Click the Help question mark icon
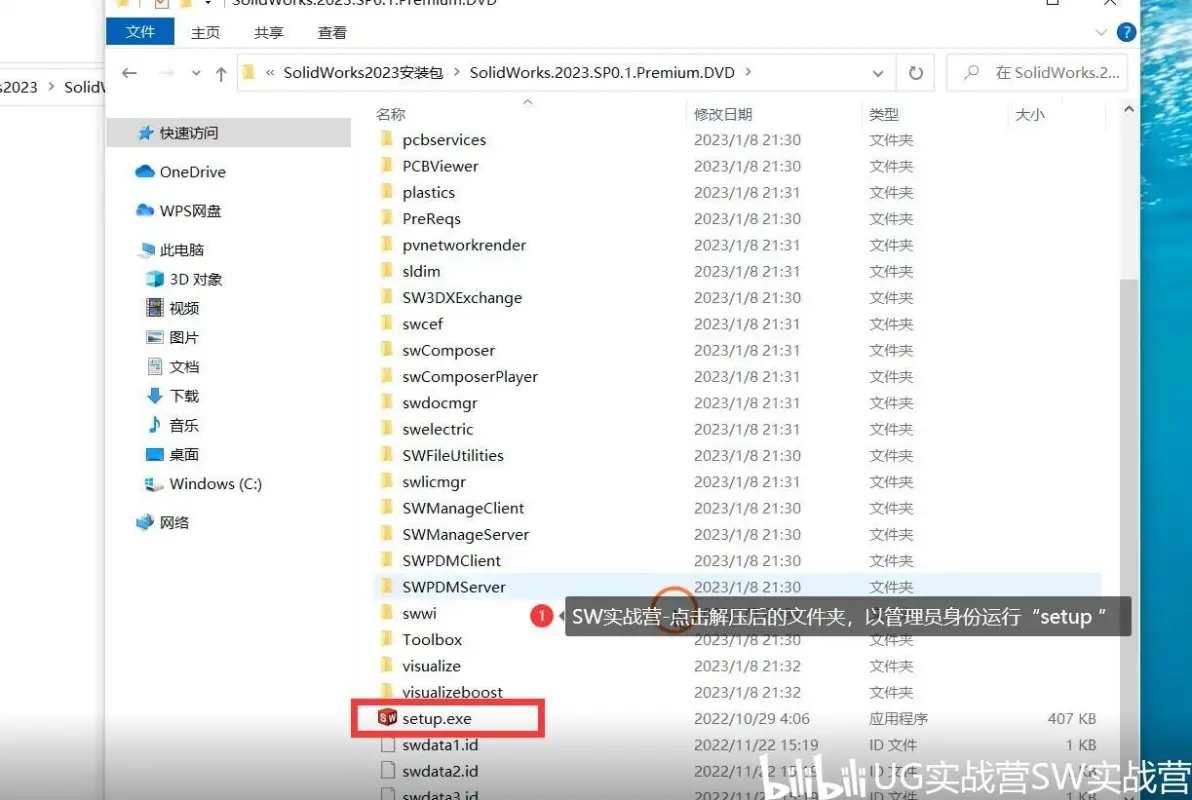Image resolution: width=1192 pixels, height=800 pixels. click(x=1126, y=33)
